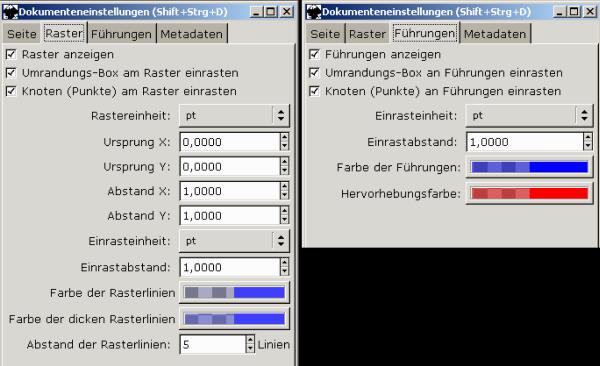This screenshot has height=366, width=600.
Task: Click the Abstand X input field
Action: pos(230,191)
